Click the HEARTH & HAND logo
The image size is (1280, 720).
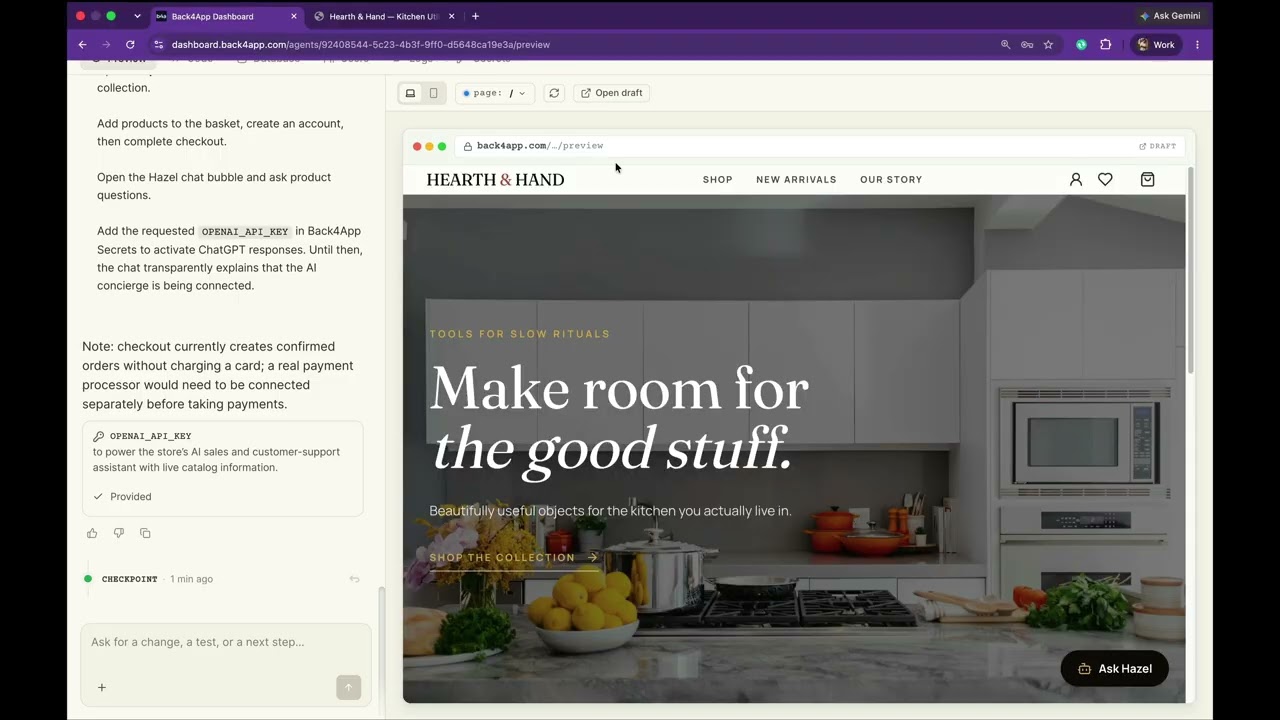coord(495,180)
